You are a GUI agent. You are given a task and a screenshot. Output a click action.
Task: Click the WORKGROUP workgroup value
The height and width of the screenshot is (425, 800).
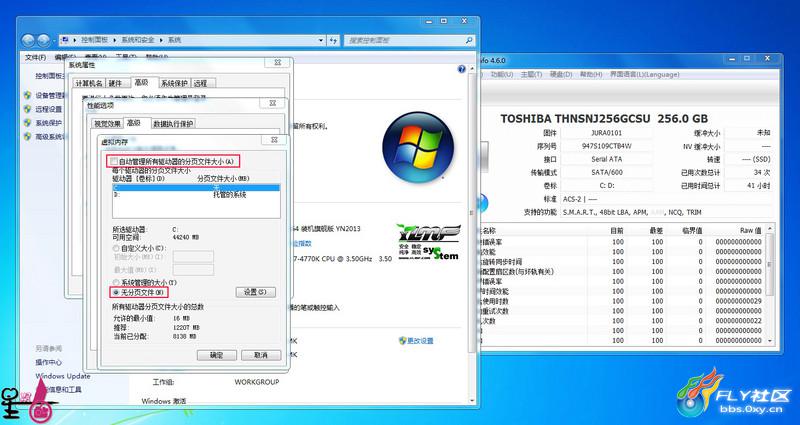click(257, 382)
